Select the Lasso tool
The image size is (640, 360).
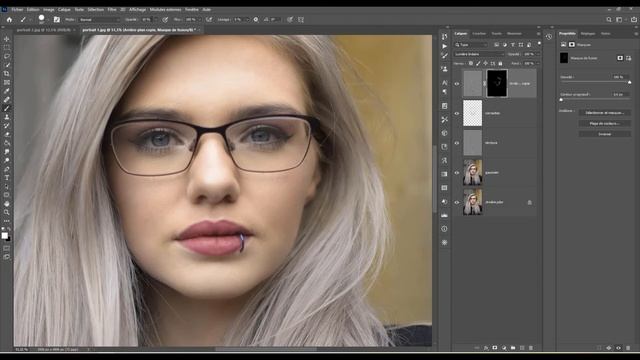coord(7,56)
